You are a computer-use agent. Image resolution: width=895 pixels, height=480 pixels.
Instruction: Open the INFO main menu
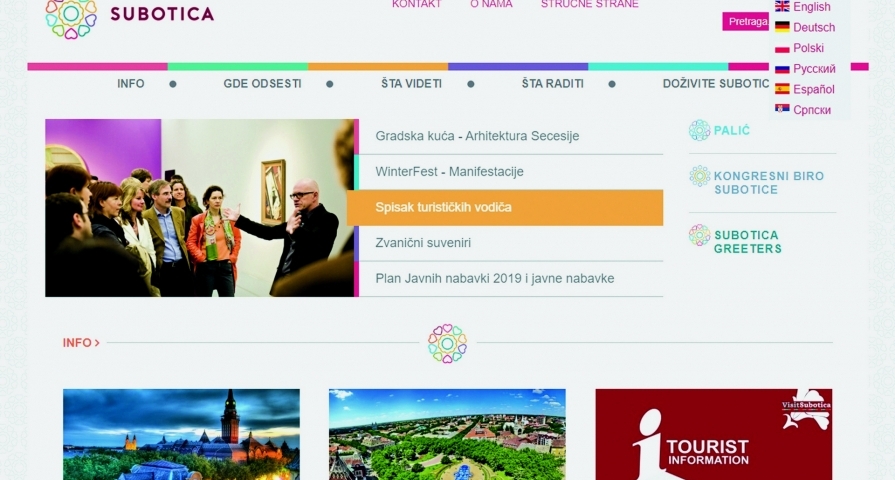pos(131,84)
